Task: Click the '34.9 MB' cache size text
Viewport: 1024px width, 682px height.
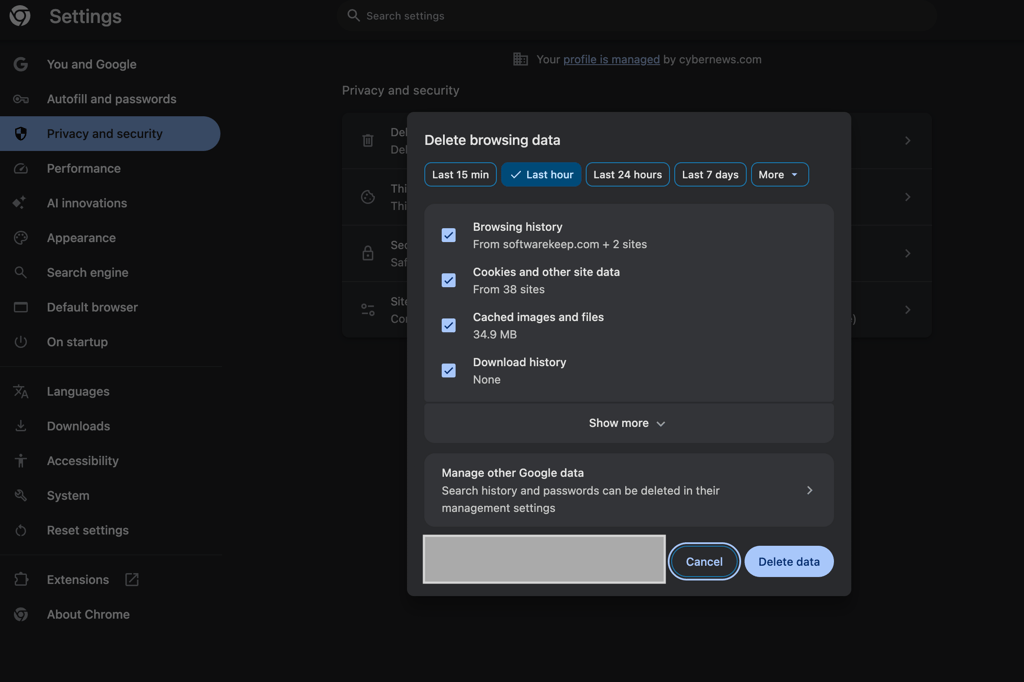Action: tap(494, 334)
